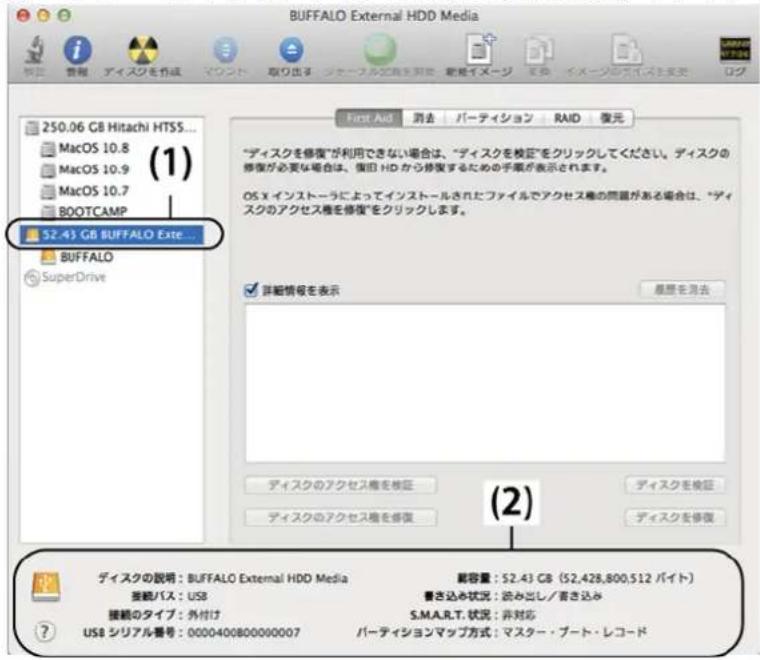Image resolution: width=760 pixels, height=660 pixels.
Task: Click the partition map value マスター・ブート・レコード
Action: coord(574,632)
